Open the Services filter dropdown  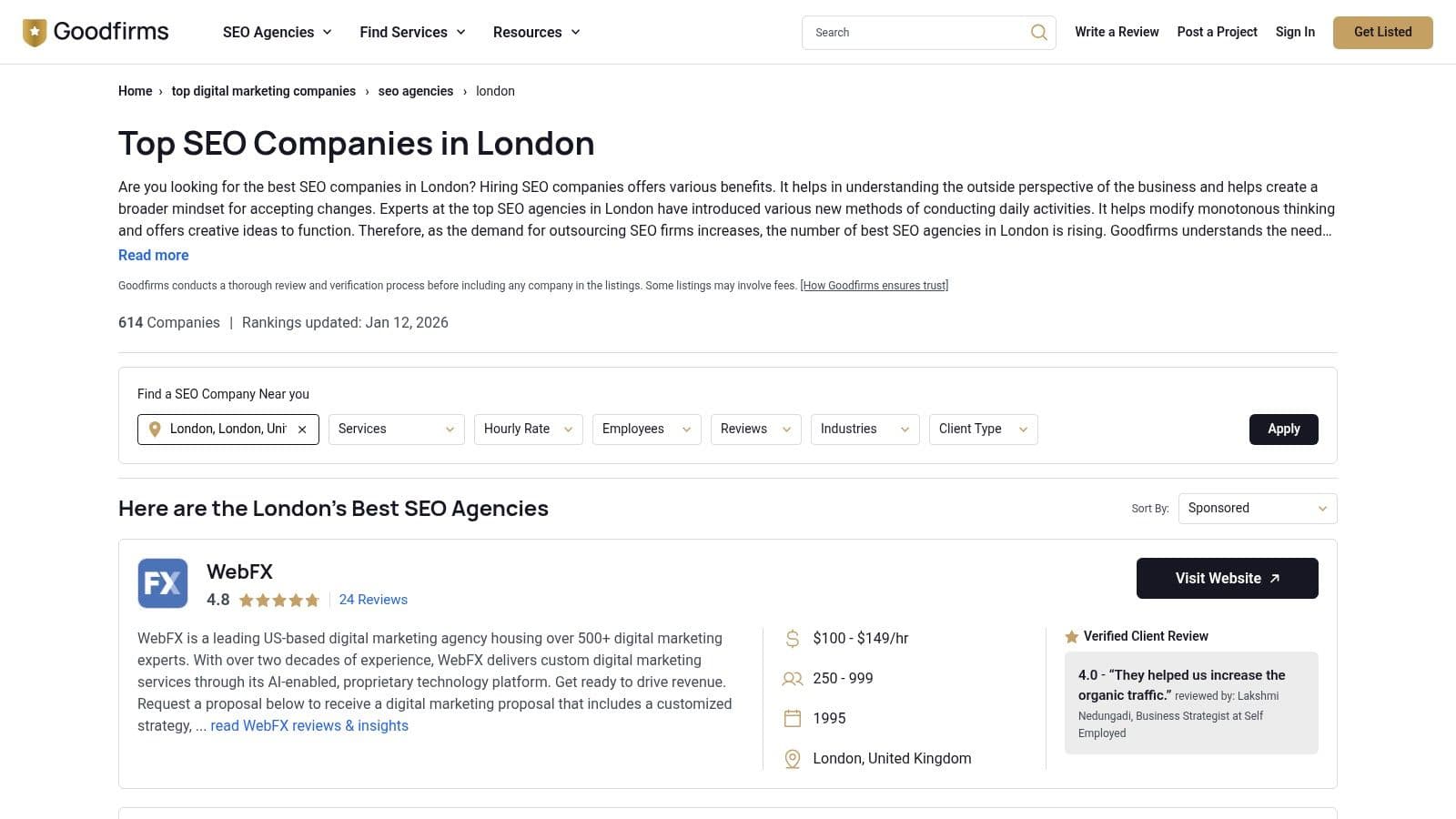396,429
